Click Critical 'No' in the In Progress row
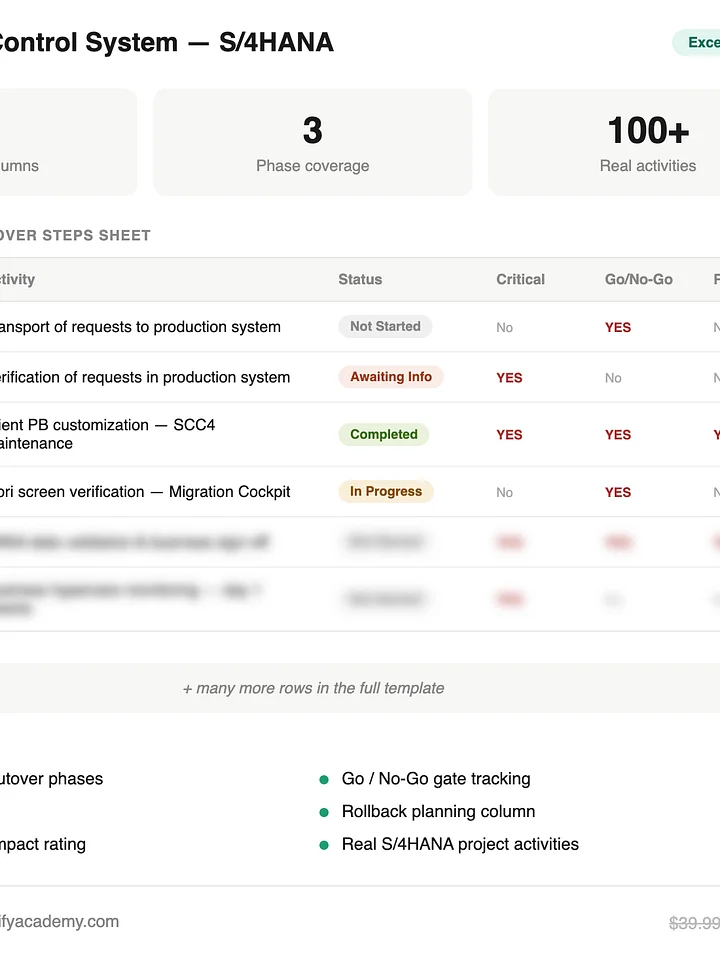The image size is (720, 960). pos(504,492)
